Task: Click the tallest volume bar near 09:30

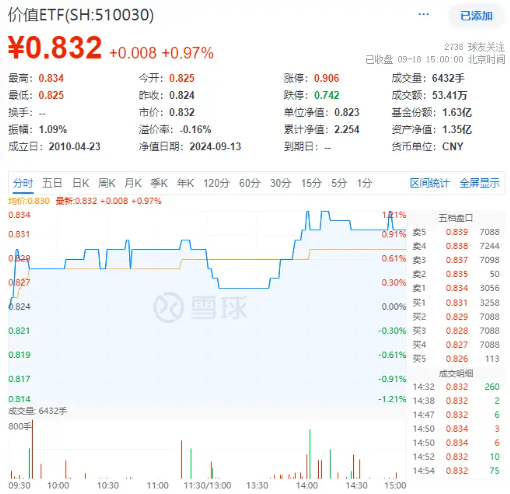Action: tap(32, 450)
